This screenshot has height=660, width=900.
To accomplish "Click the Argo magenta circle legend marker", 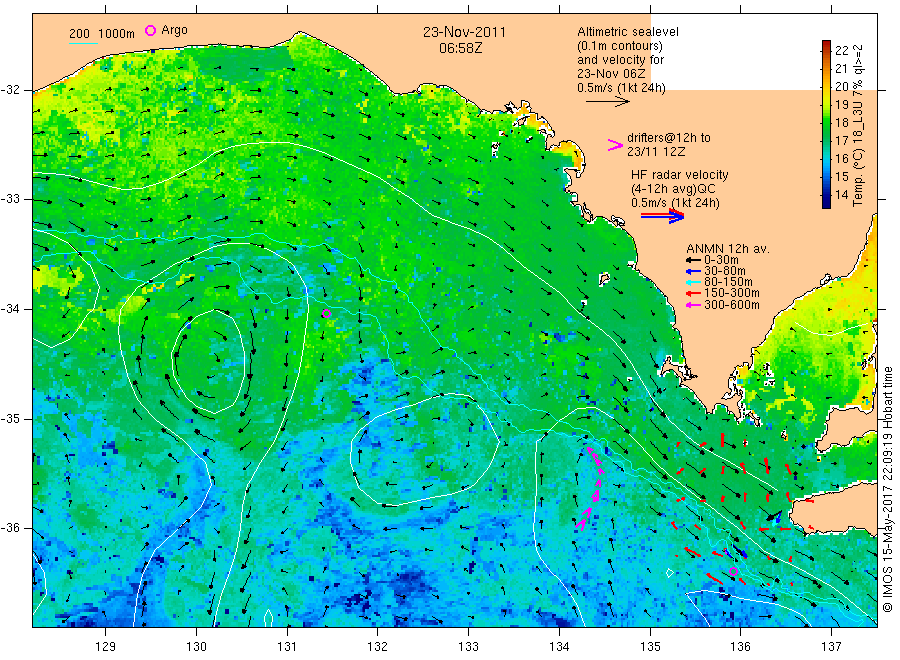I will pos(150,30).
